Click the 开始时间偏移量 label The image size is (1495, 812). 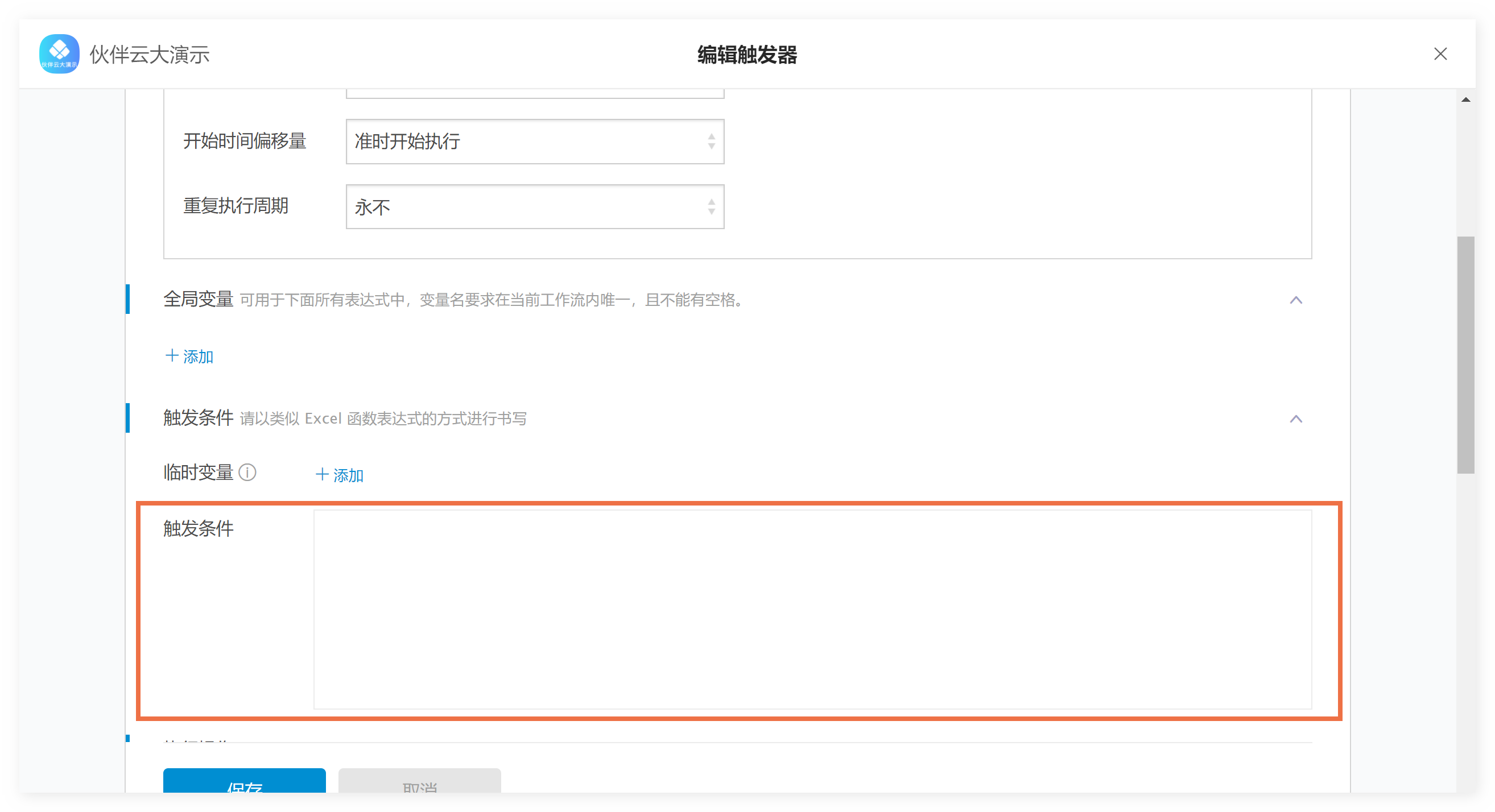click(244, 141)
